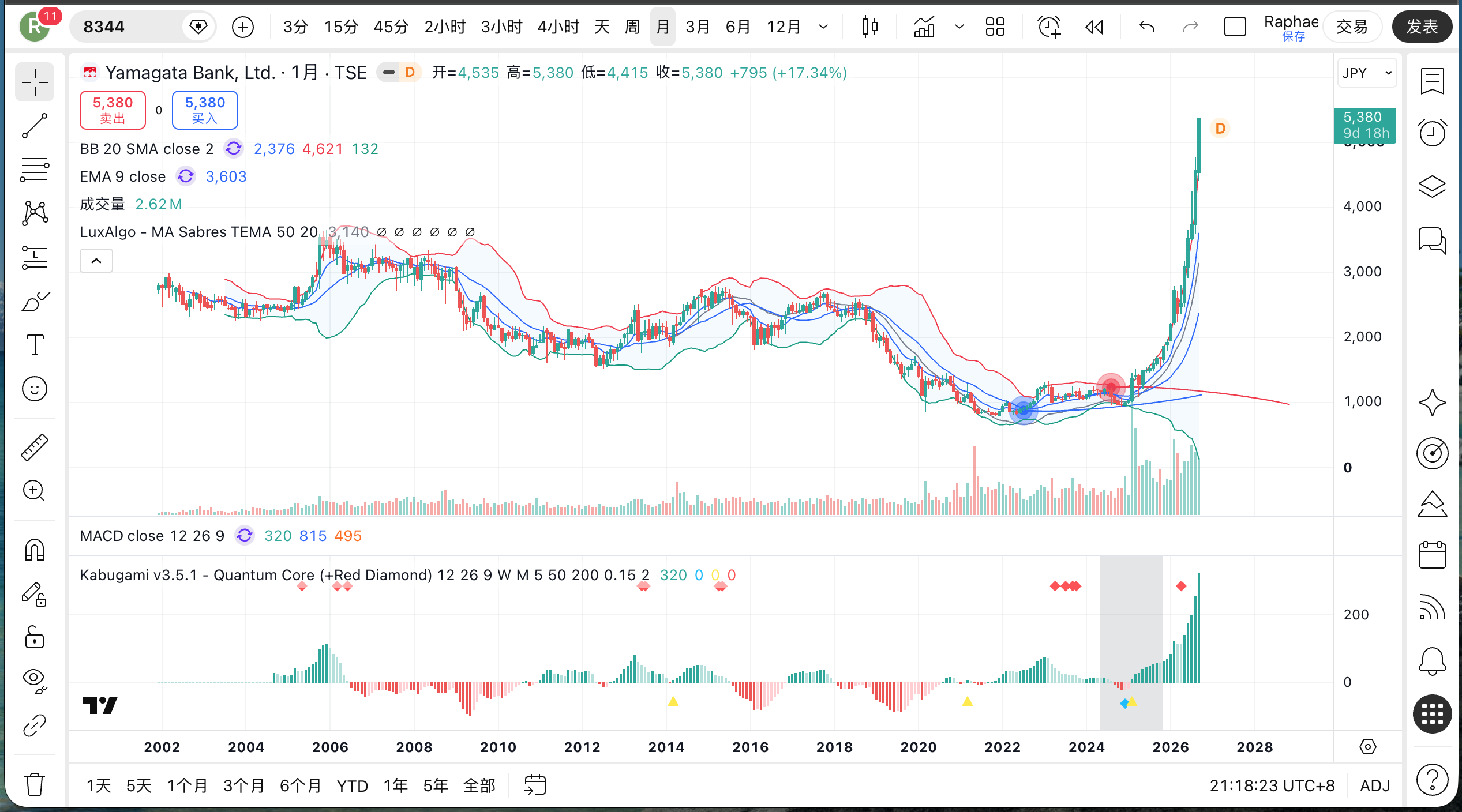Toggle stay in drawing mode

[35, 594]
